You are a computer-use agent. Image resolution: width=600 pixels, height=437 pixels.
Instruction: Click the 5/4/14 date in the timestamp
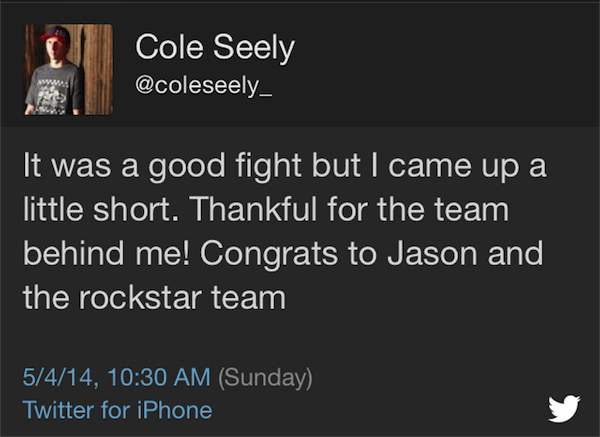tap(56, 377)
